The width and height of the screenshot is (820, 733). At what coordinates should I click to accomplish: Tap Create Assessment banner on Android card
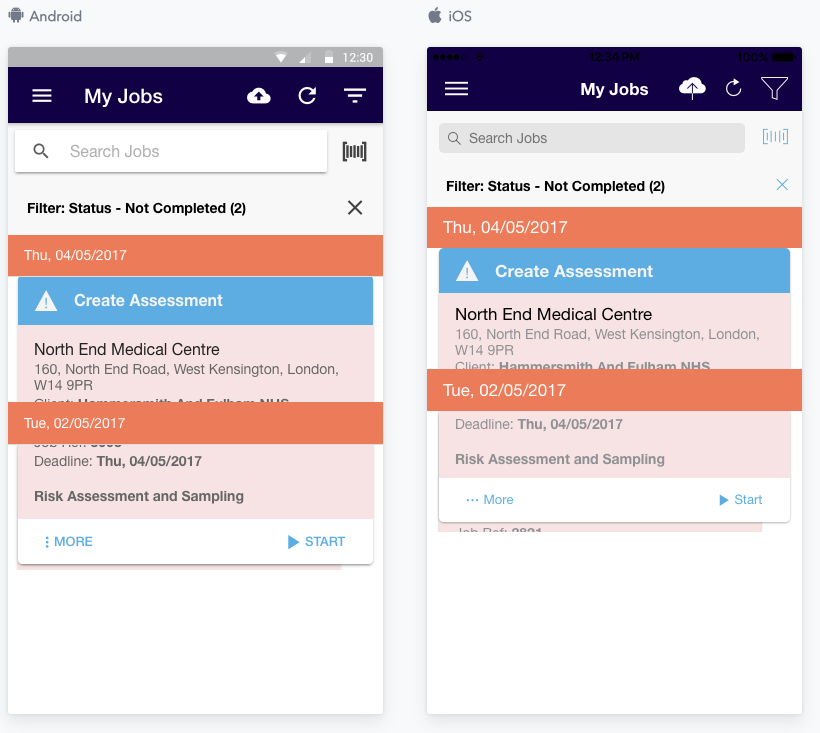tap(195, 300)
